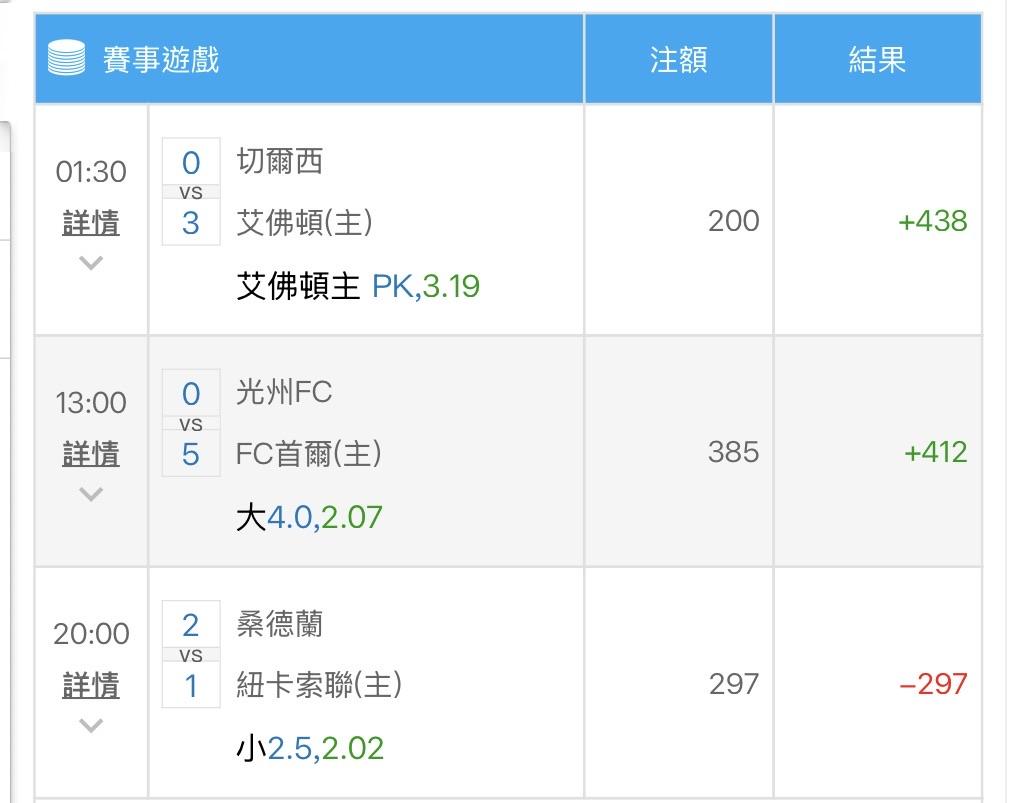Open 詳情 link for the 13:00 match

pyautogui.click(x=91, y=454)
